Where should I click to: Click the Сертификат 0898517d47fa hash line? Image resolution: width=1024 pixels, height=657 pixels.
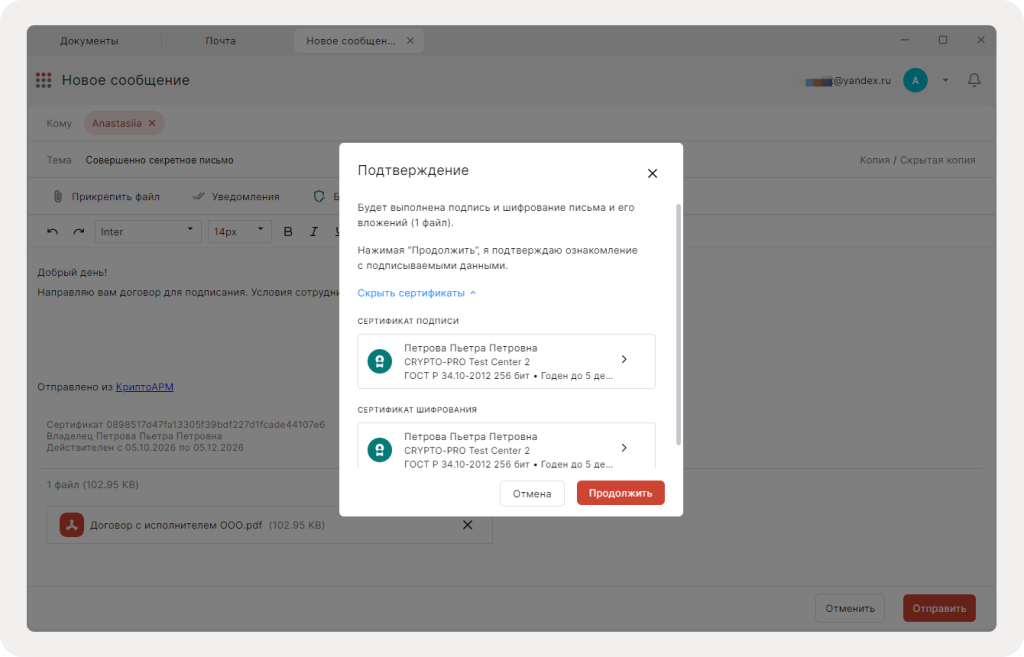[185, 425]
